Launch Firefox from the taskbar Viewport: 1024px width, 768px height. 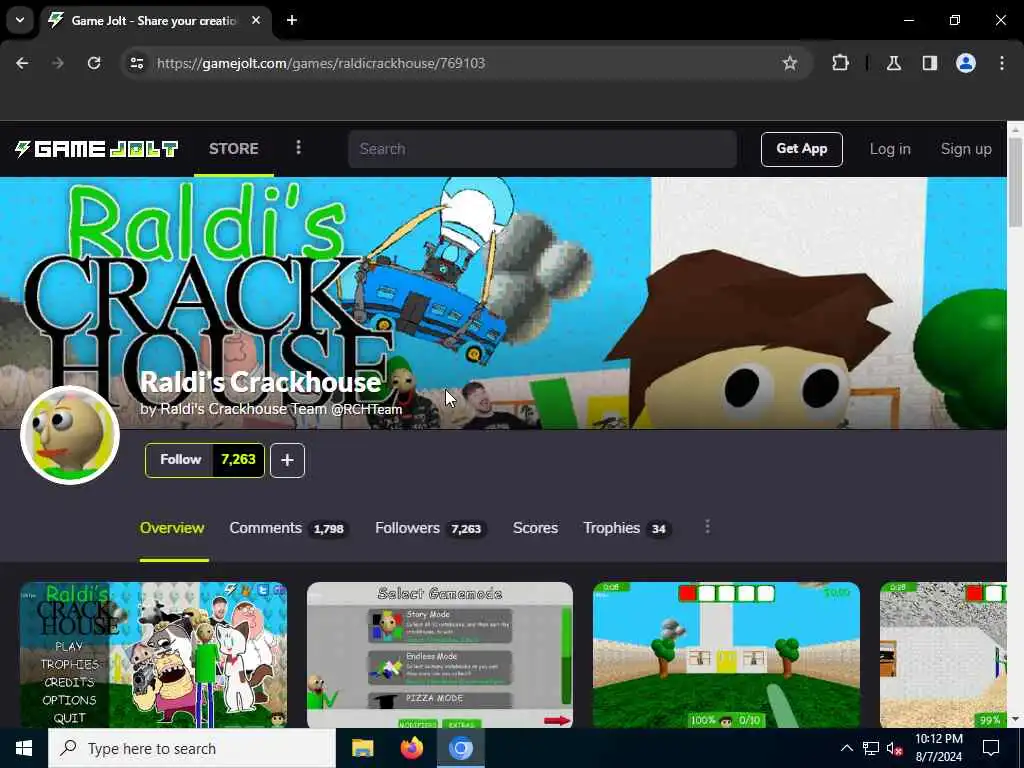pyautogui.click(x=411, y=748)
